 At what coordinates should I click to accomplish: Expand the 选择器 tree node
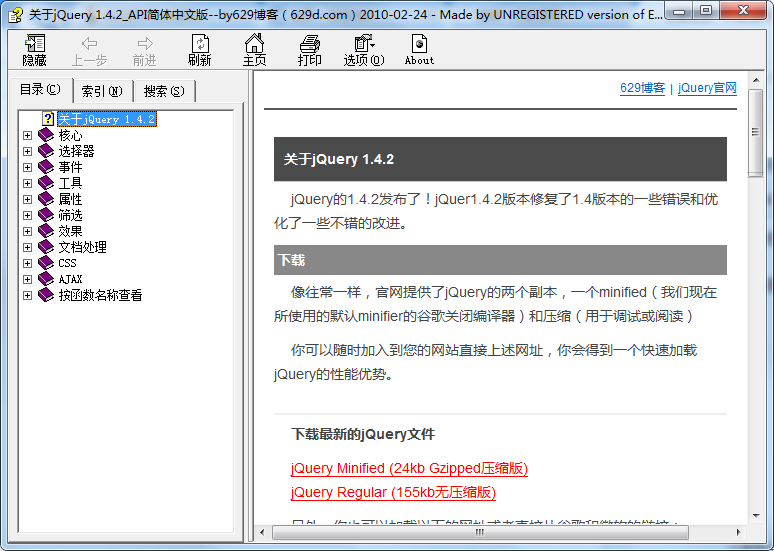click(x=27, y=151)
